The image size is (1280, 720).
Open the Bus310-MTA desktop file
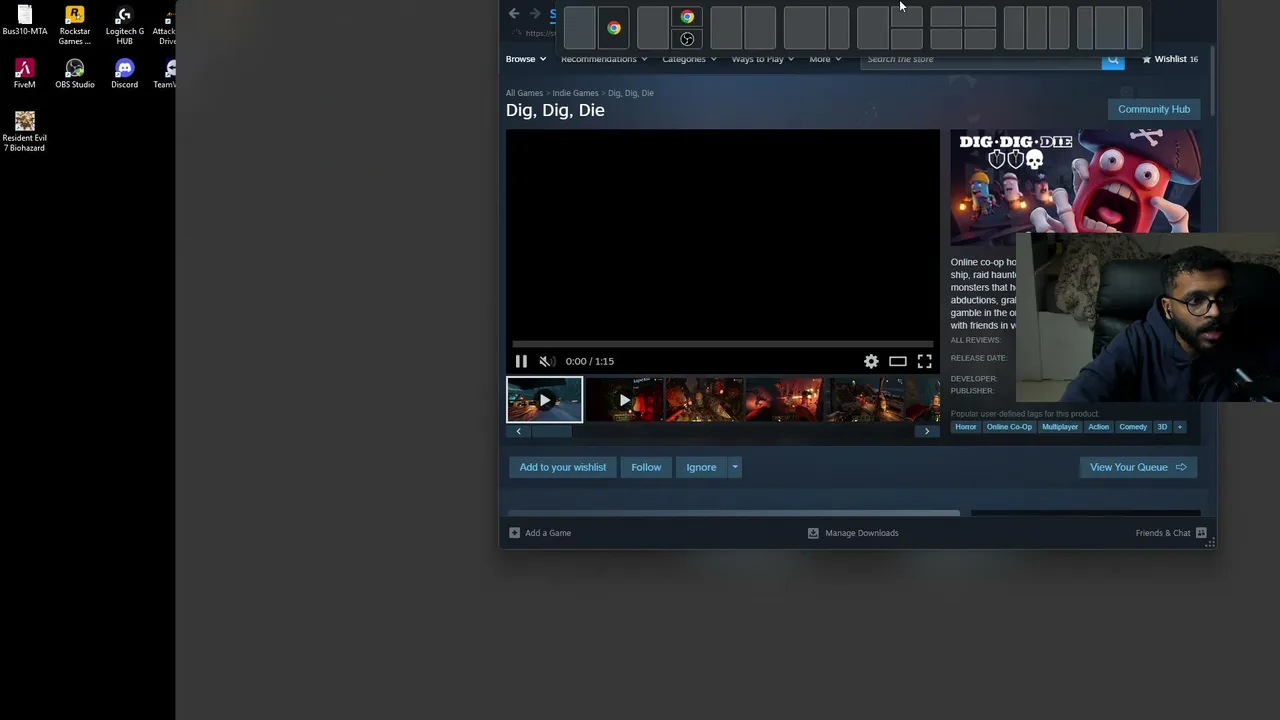coord(25,22)
